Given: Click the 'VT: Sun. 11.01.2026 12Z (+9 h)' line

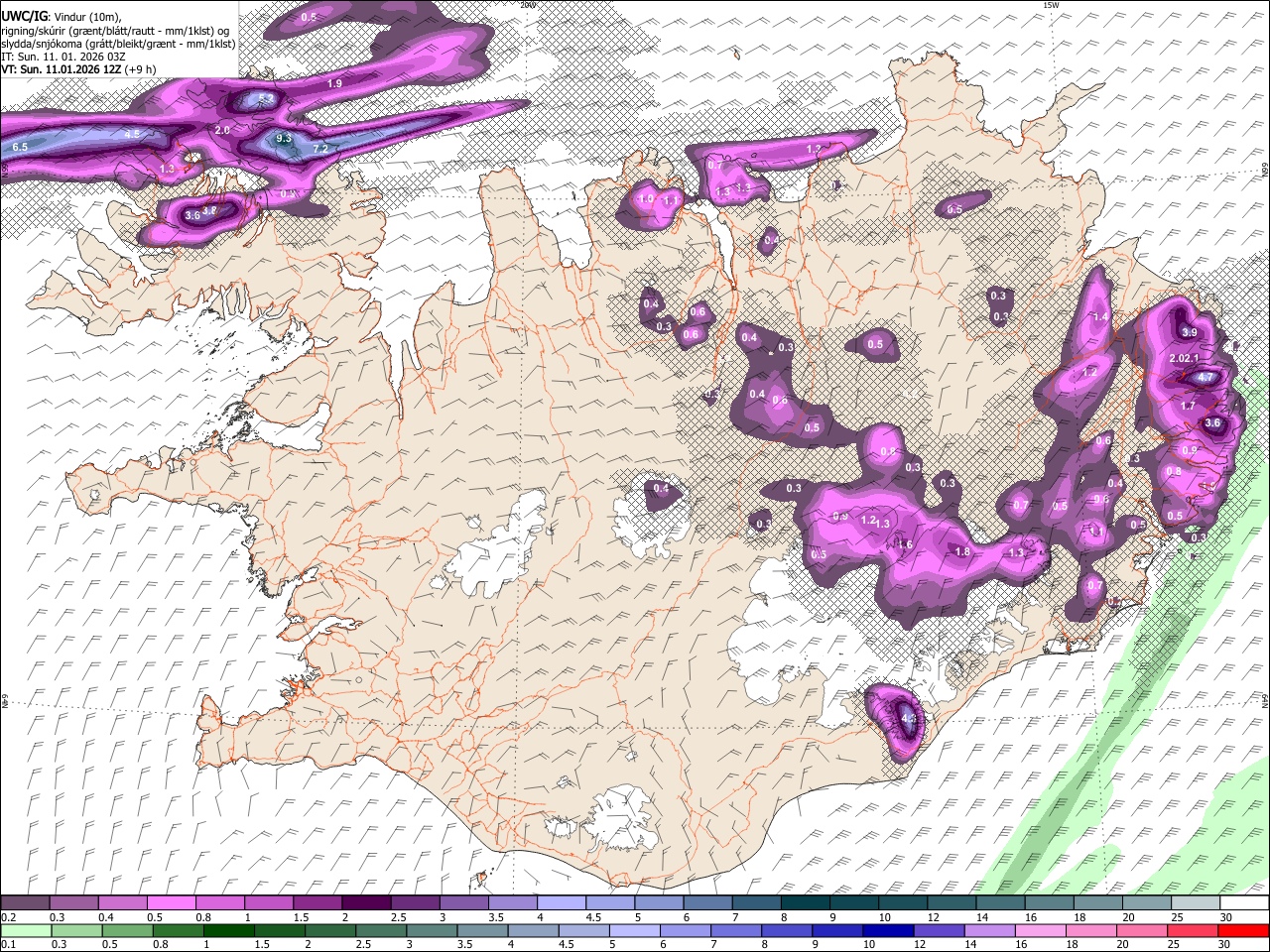Looking at the screenshot, I should pos(77,69).
